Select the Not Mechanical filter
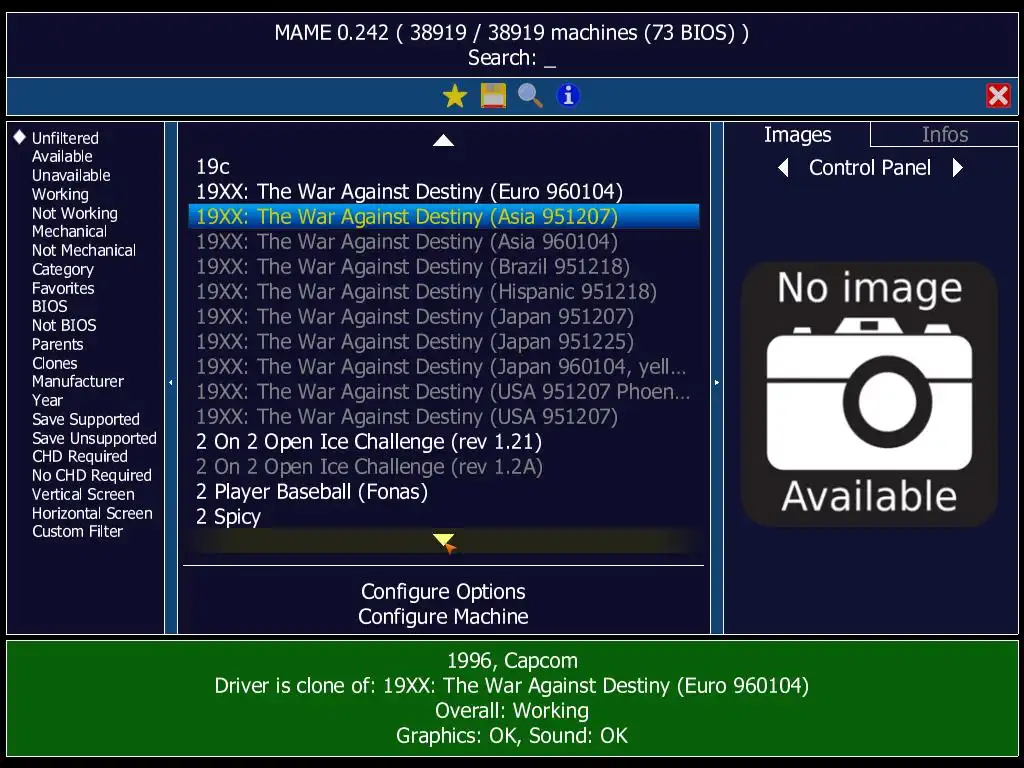The width and height of the screenshot is (1024, 768). 84,251
